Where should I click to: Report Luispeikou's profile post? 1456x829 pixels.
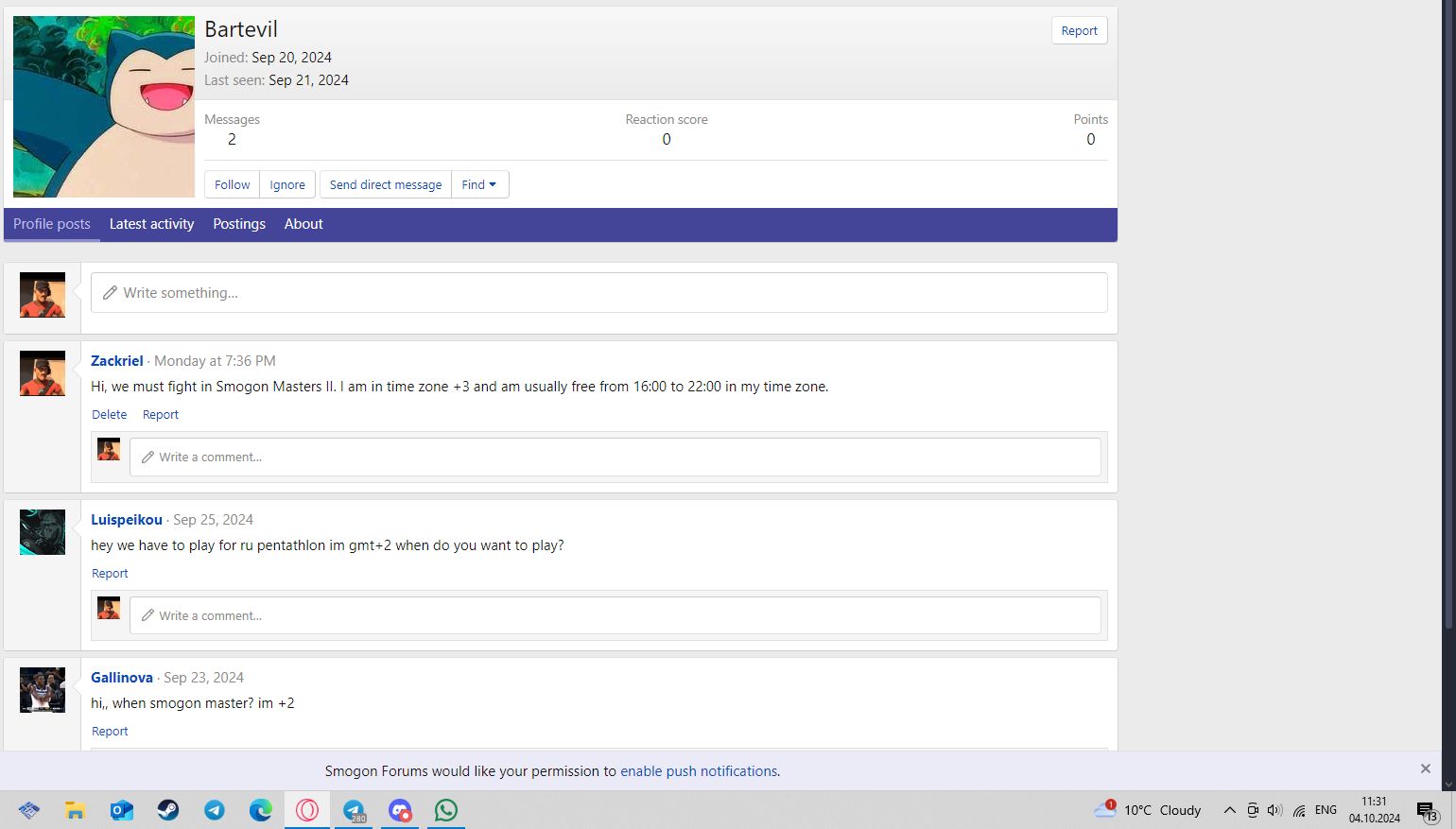(110, 574)
